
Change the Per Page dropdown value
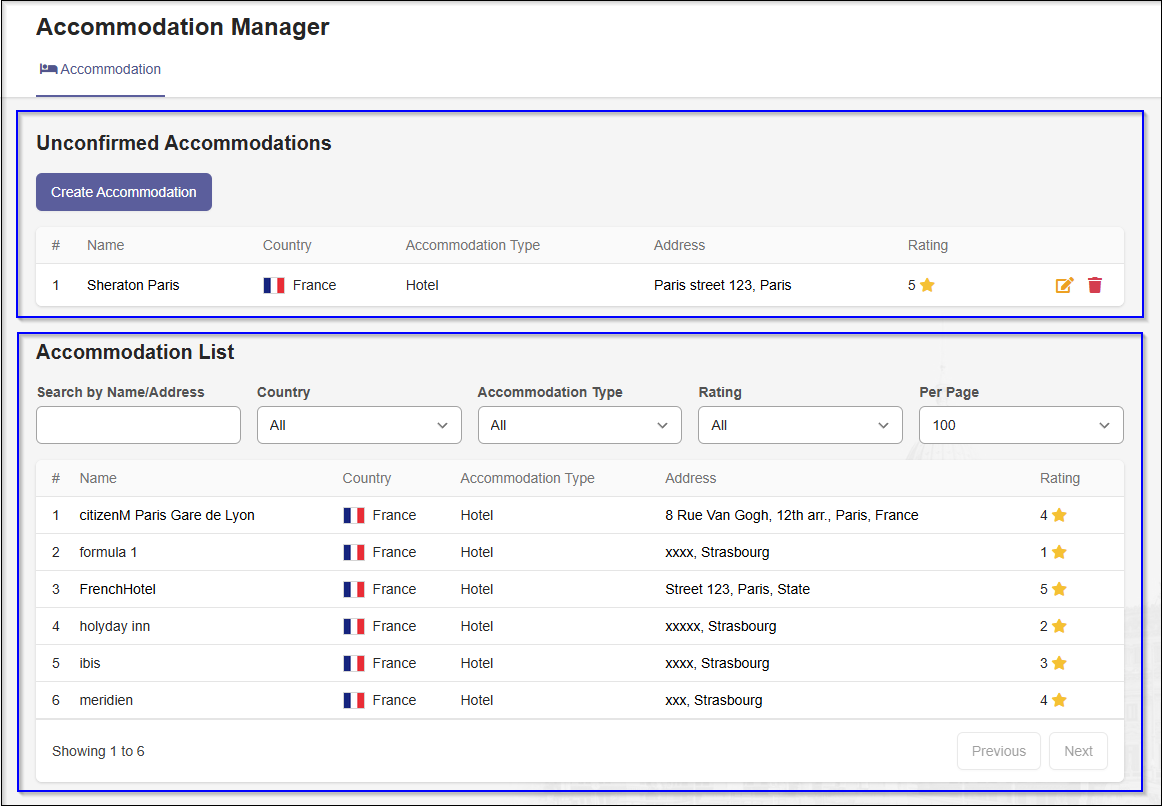[x=1021, y=425]
